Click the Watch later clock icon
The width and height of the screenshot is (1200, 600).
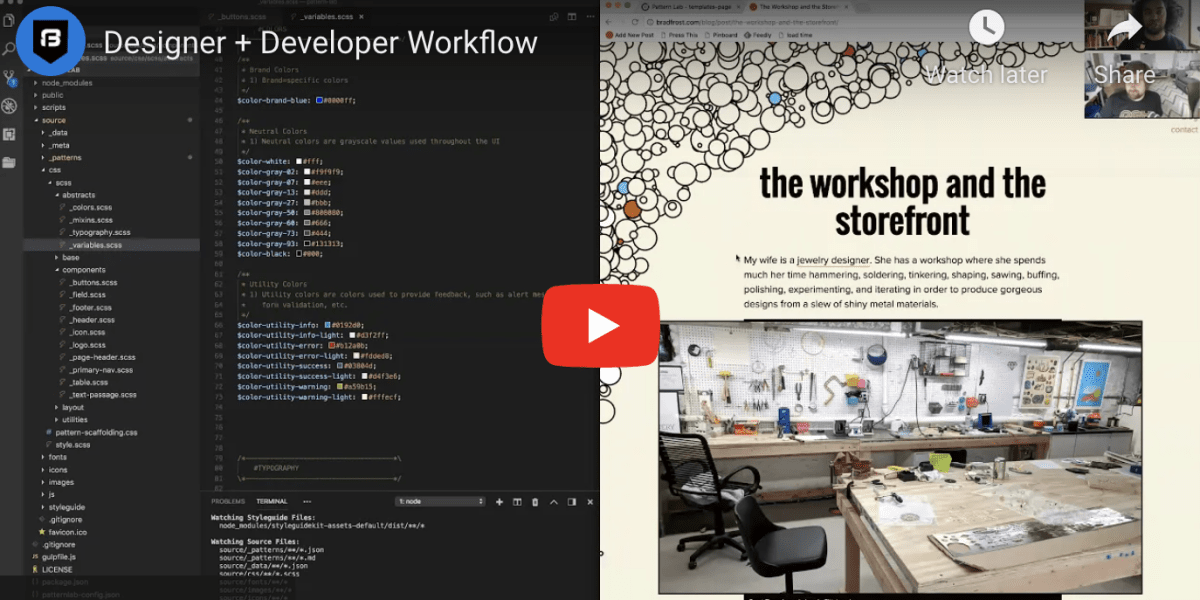986,27
